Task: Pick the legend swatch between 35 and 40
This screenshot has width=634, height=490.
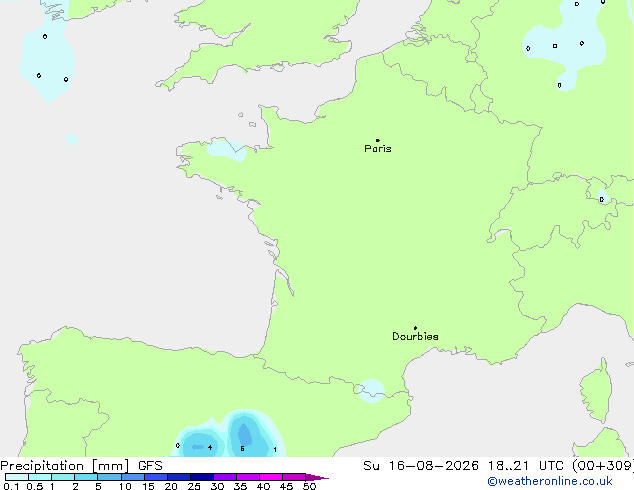Action: pos(248,477)
